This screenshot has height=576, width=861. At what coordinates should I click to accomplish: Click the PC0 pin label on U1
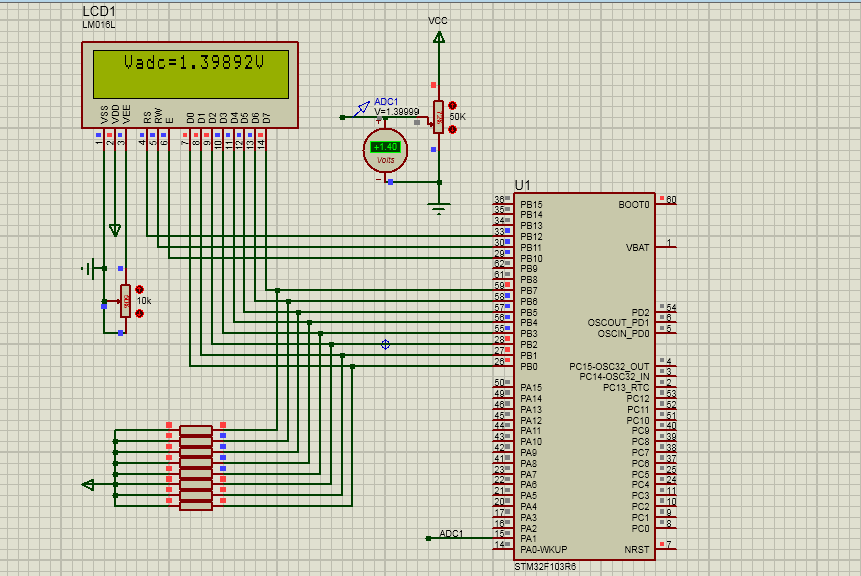641,528
